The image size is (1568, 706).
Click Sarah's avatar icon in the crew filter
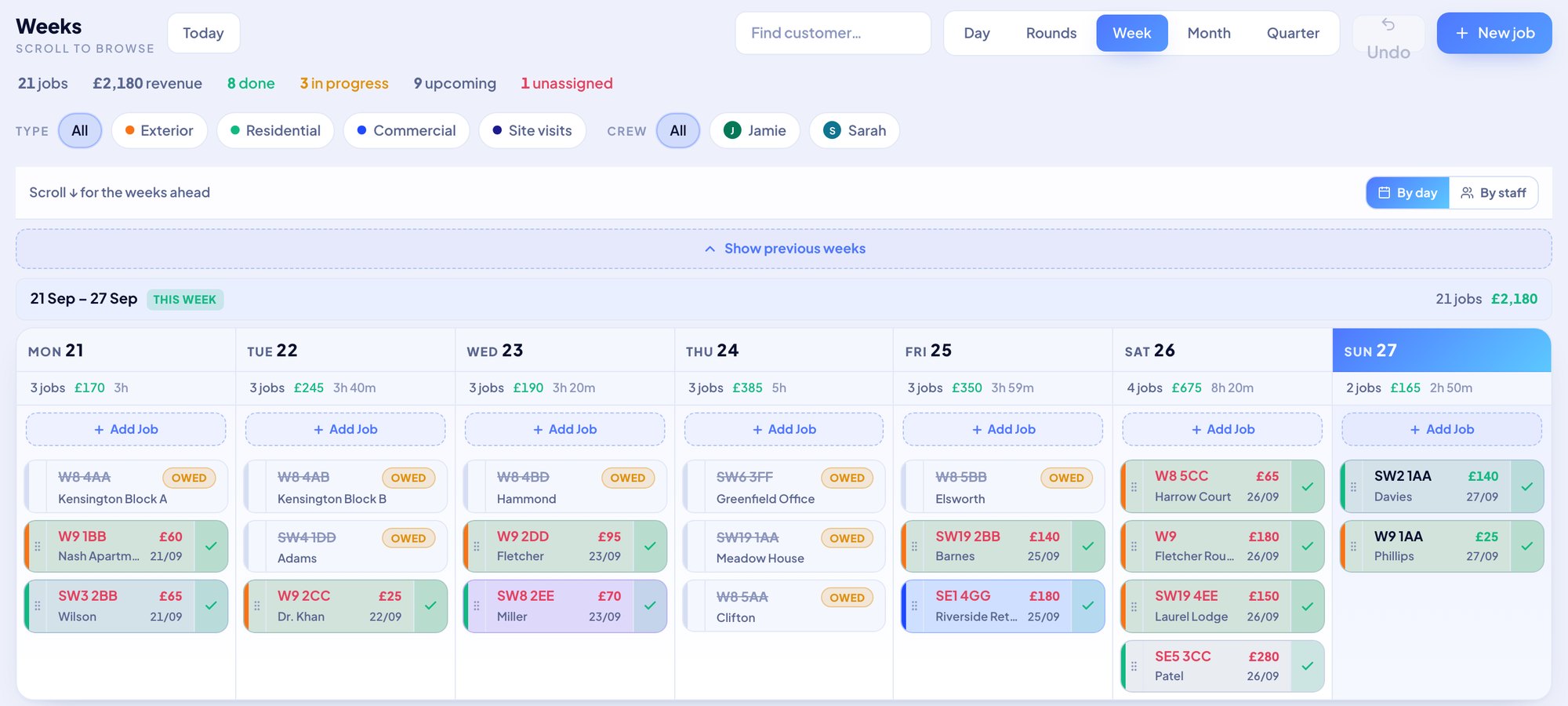point(832,130)
